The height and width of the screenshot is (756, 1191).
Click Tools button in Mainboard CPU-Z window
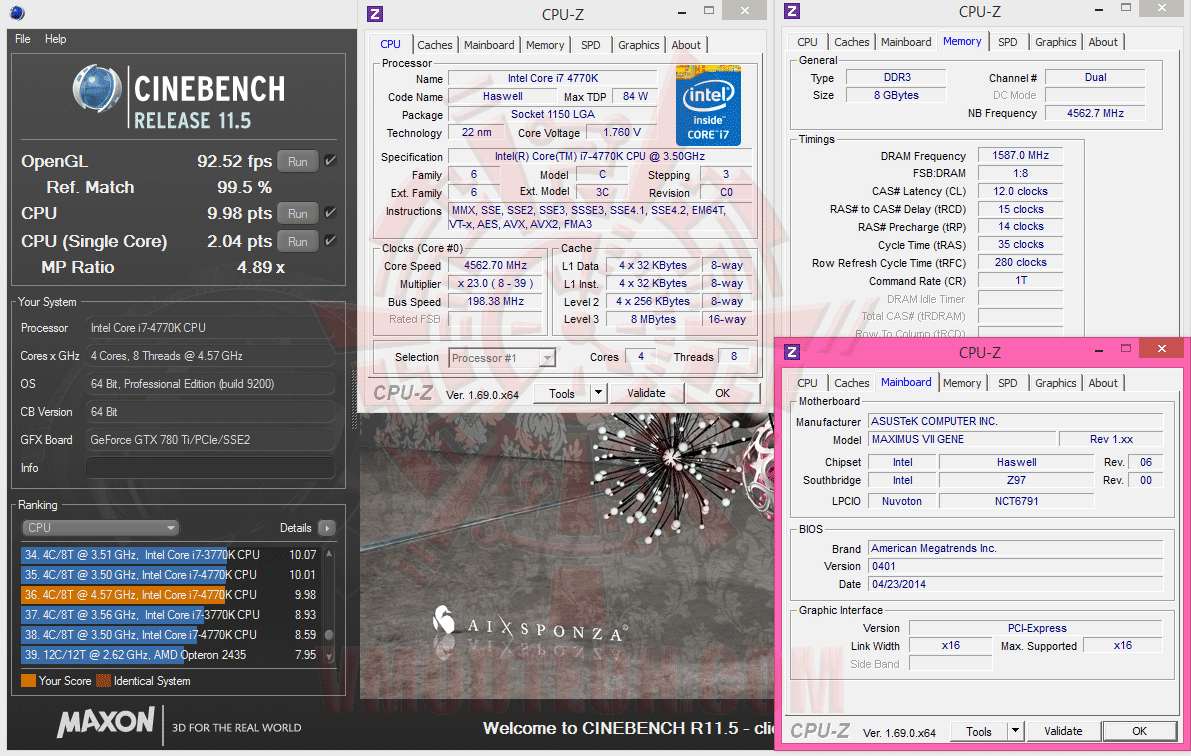point(979,731)
